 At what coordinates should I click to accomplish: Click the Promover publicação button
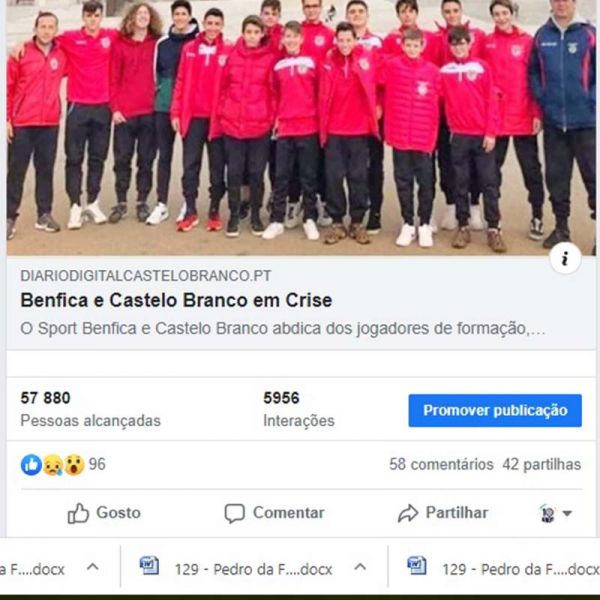point(495,410)
